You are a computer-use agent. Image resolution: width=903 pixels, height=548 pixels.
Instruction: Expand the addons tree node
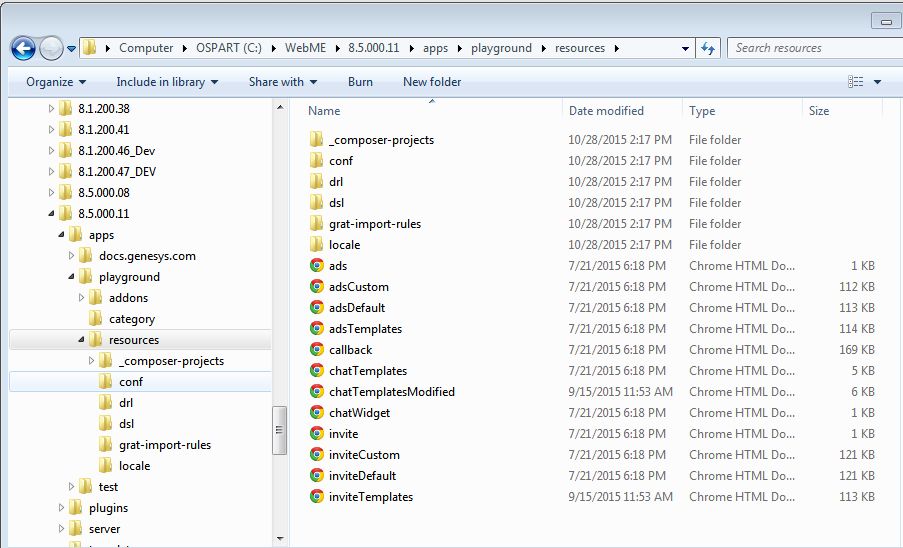coord(81,298)
